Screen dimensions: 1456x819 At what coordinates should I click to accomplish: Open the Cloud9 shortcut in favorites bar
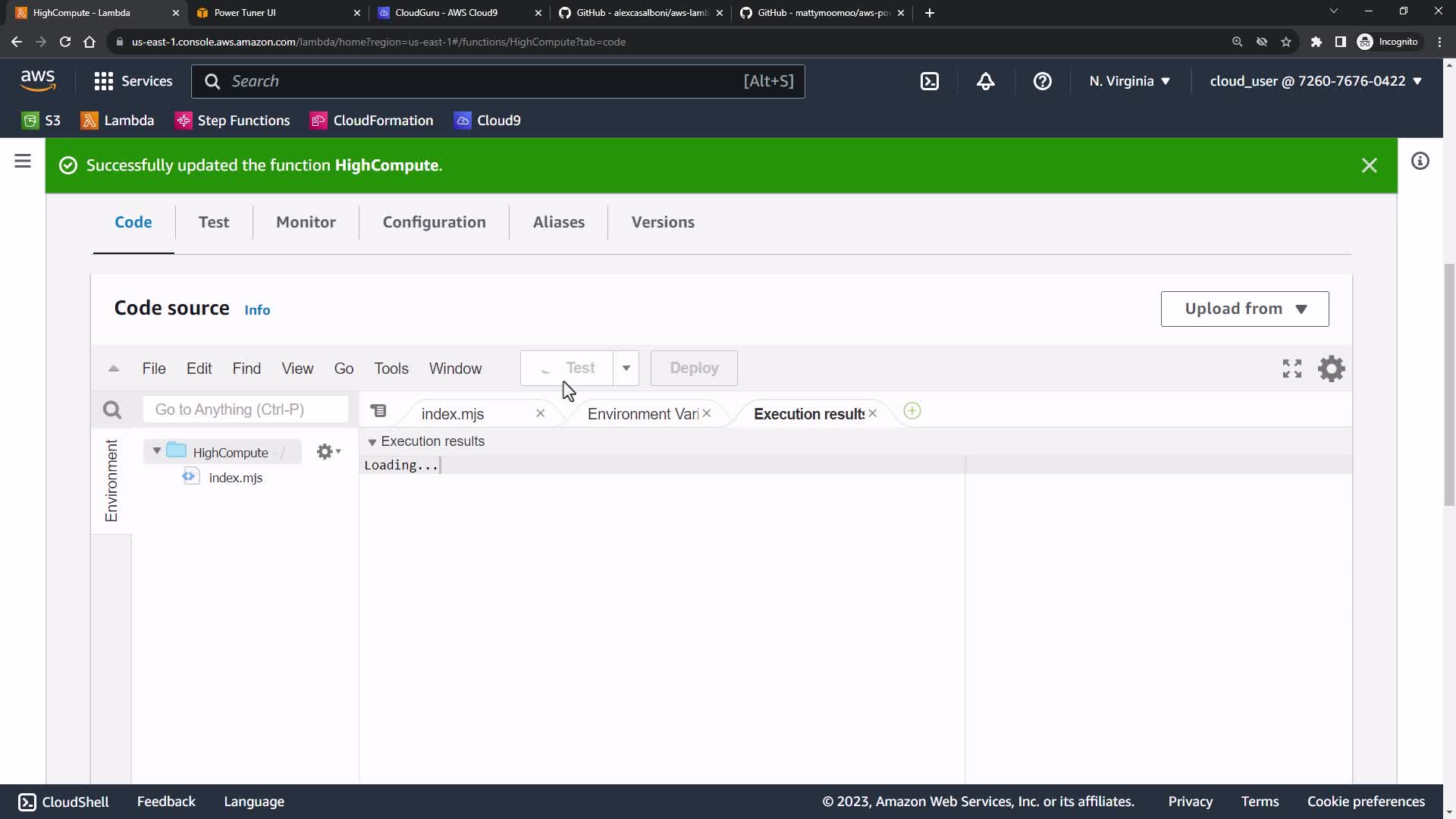(487, 121)
